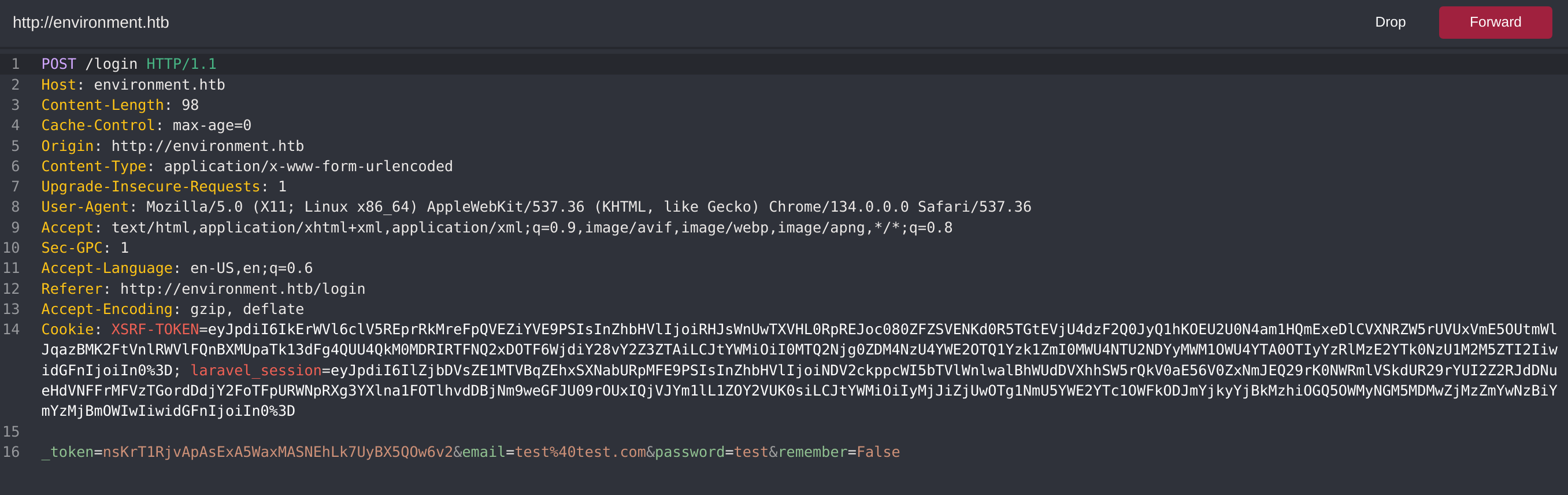Click the email parameter value test%40test.com
This screenshot has width=1568, height=495.
580,452
